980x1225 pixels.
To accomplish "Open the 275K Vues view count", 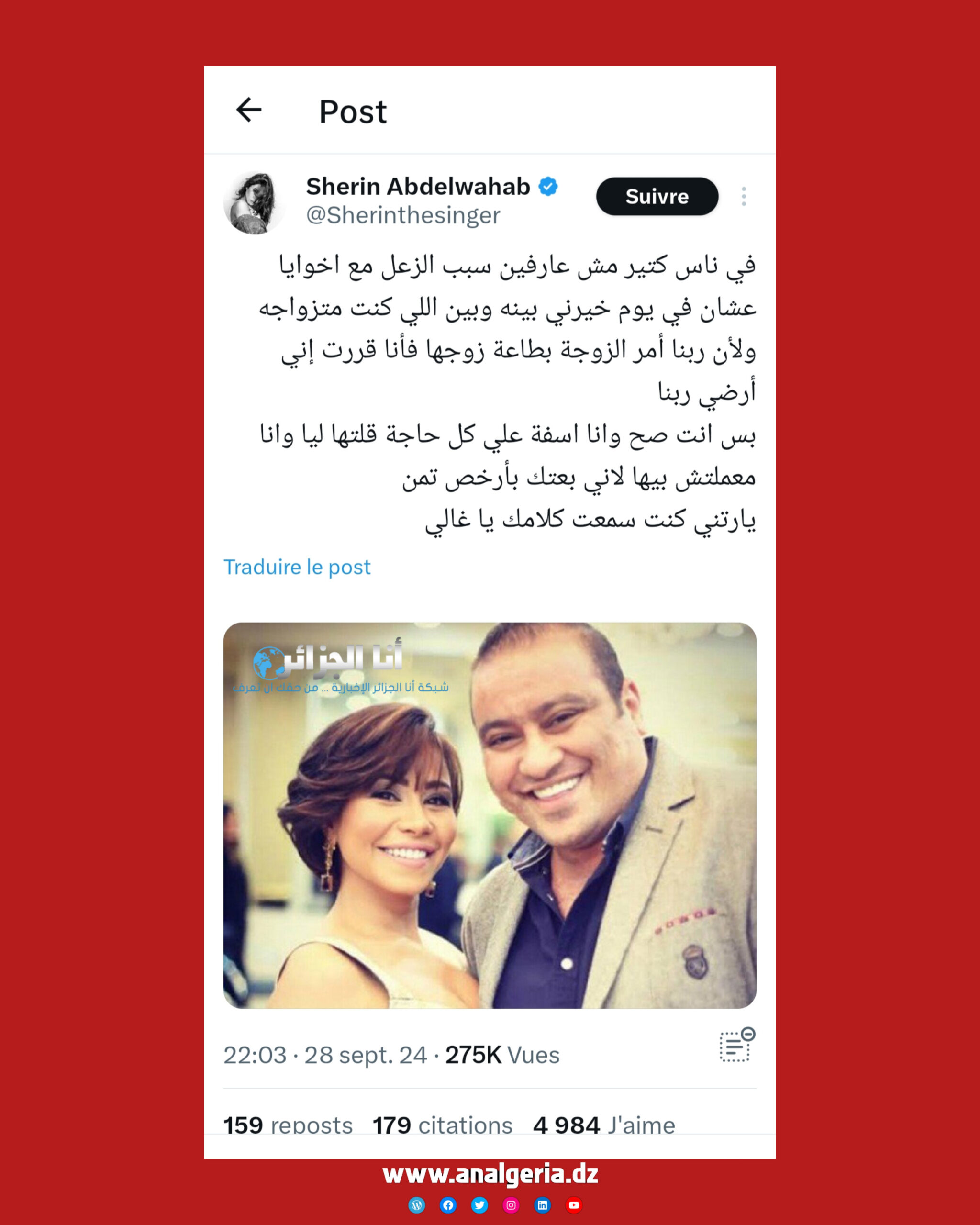I will click(x=502, y=1055).
